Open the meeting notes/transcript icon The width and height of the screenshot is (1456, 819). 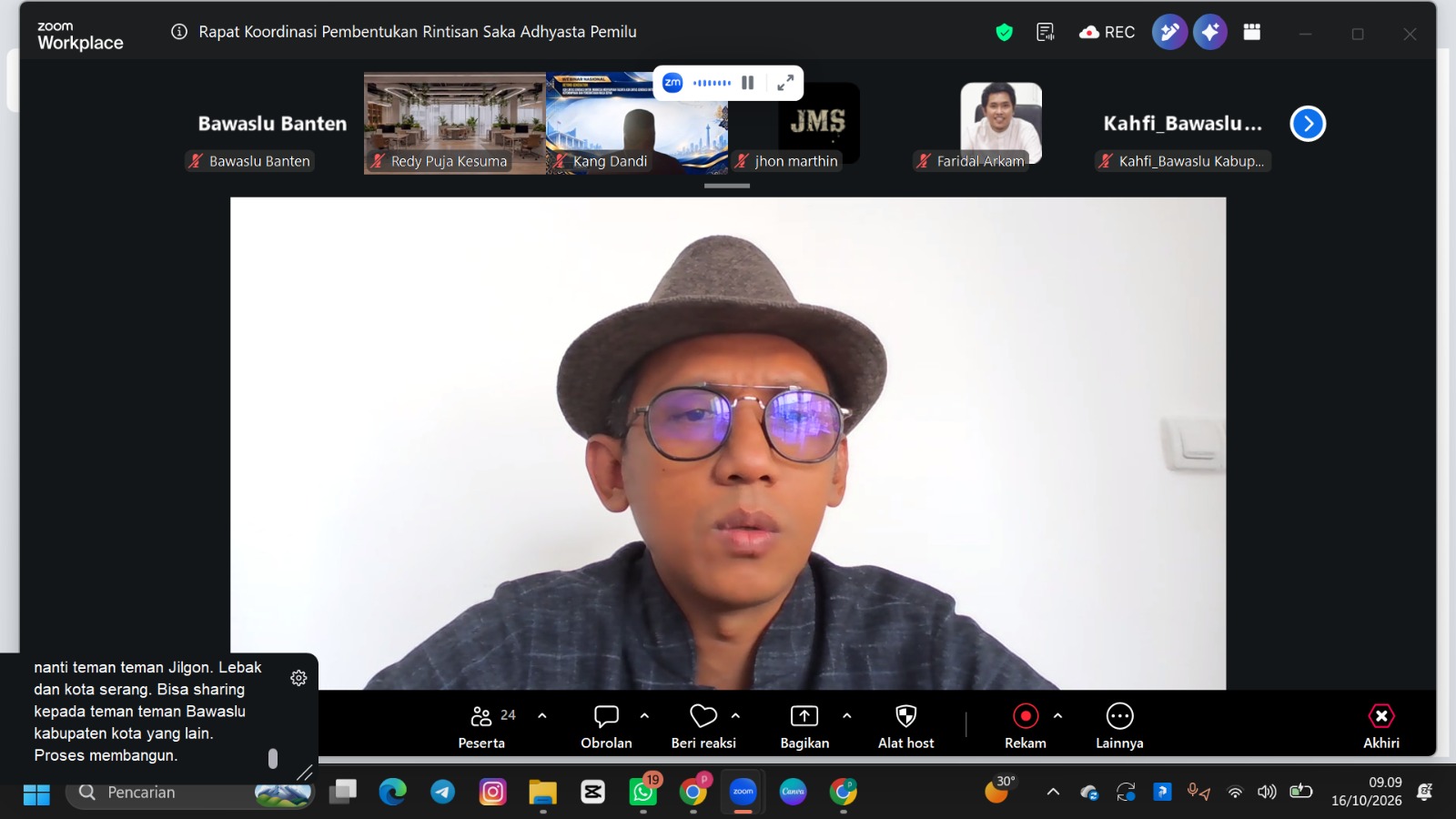pyautogui.click(x=1046, y=33)
